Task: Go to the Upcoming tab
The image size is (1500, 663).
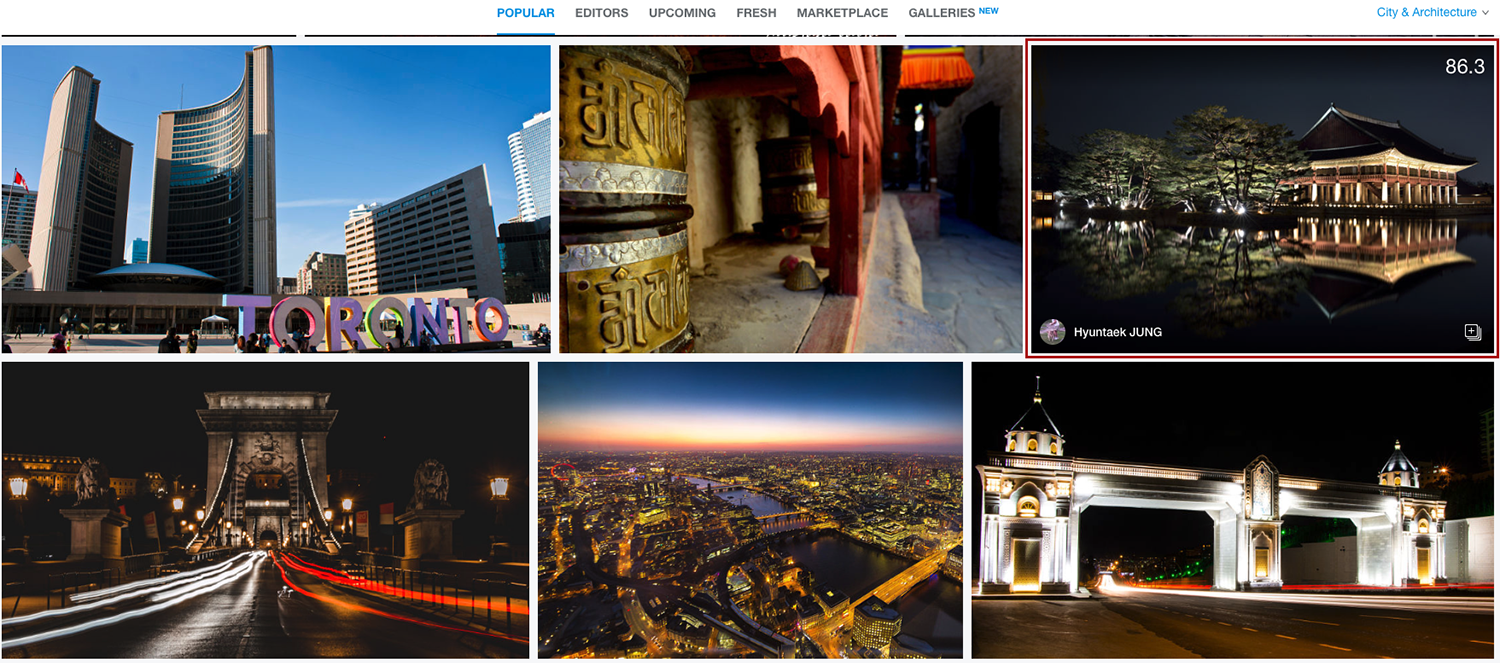Action: [x=682, y=13]
